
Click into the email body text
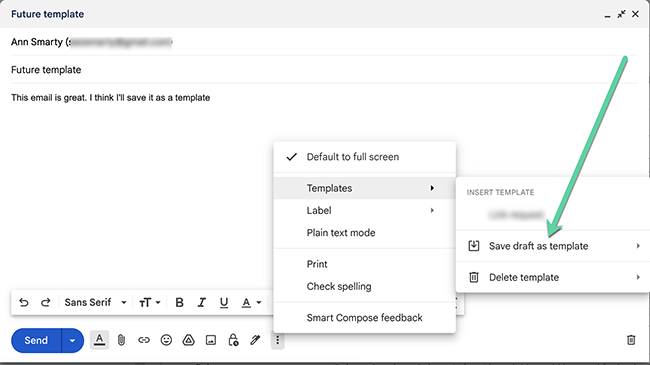(x=111, y=98)
